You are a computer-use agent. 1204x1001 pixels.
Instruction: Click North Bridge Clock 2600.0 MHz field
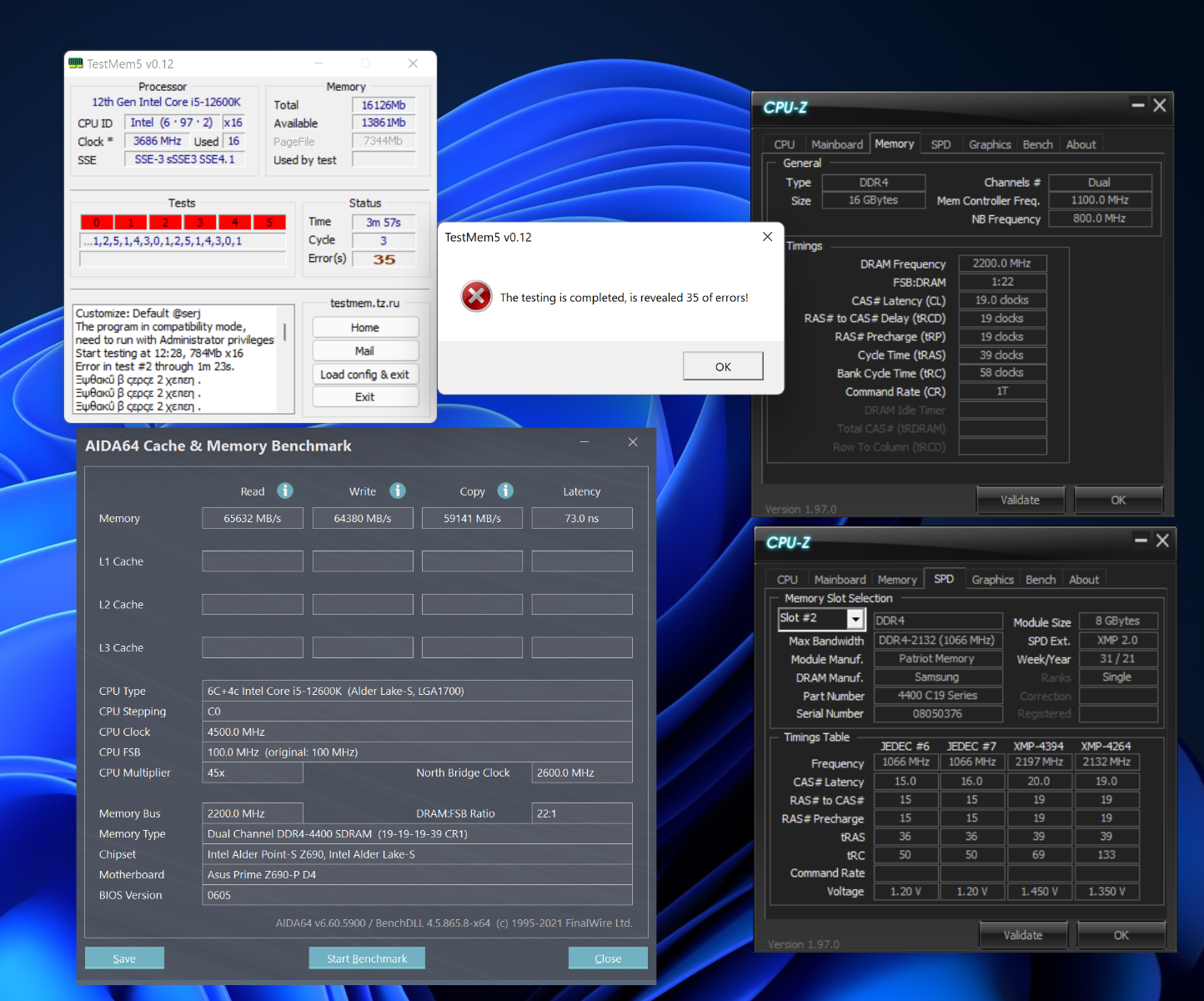[x=582, y=772]
